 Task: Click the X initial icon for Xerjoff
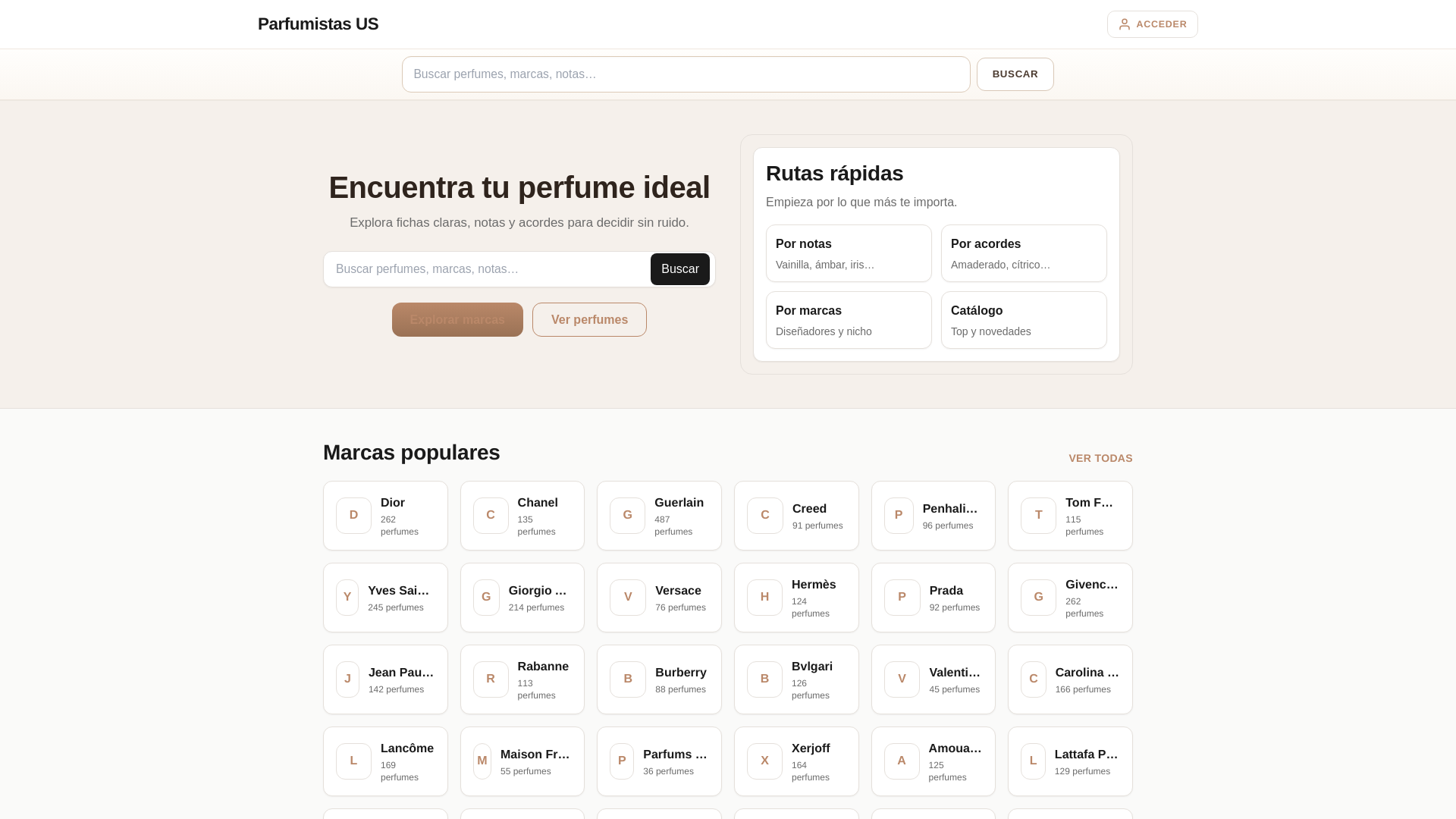(x=764, y=761)
